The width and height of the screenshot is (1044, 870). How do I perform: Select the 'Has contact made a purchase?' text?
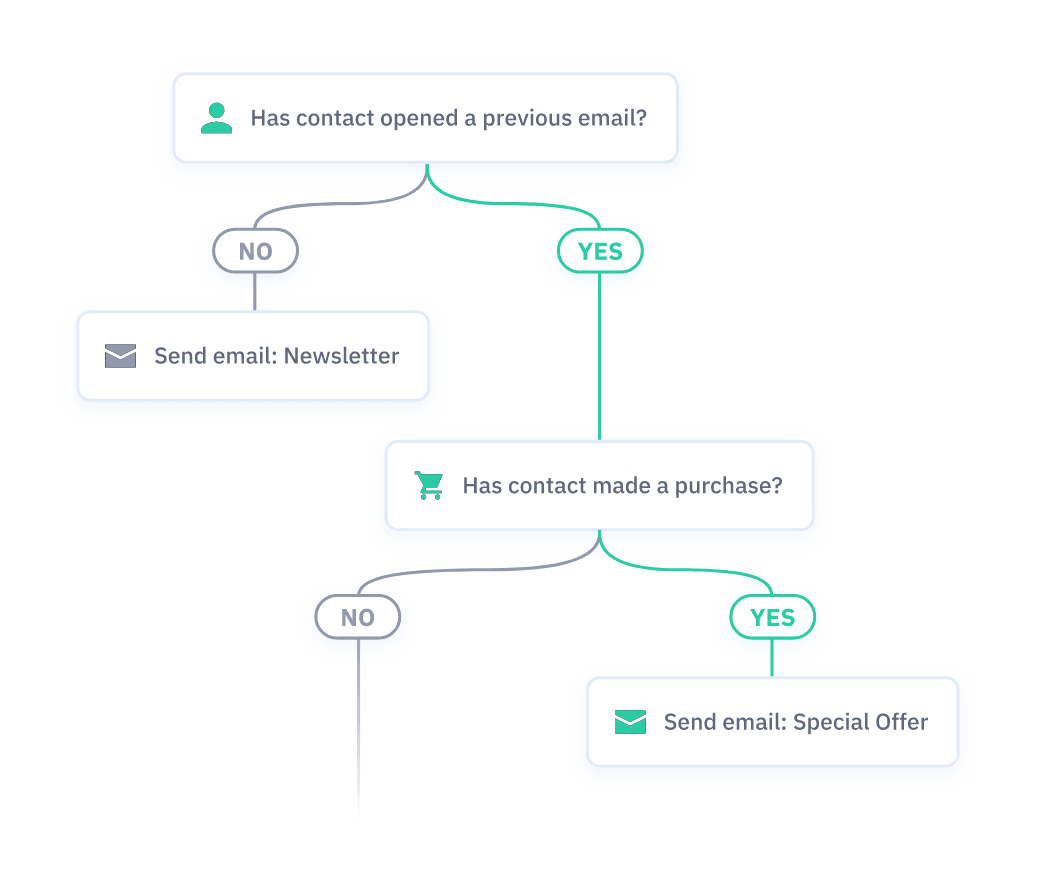tap(623, 486)
